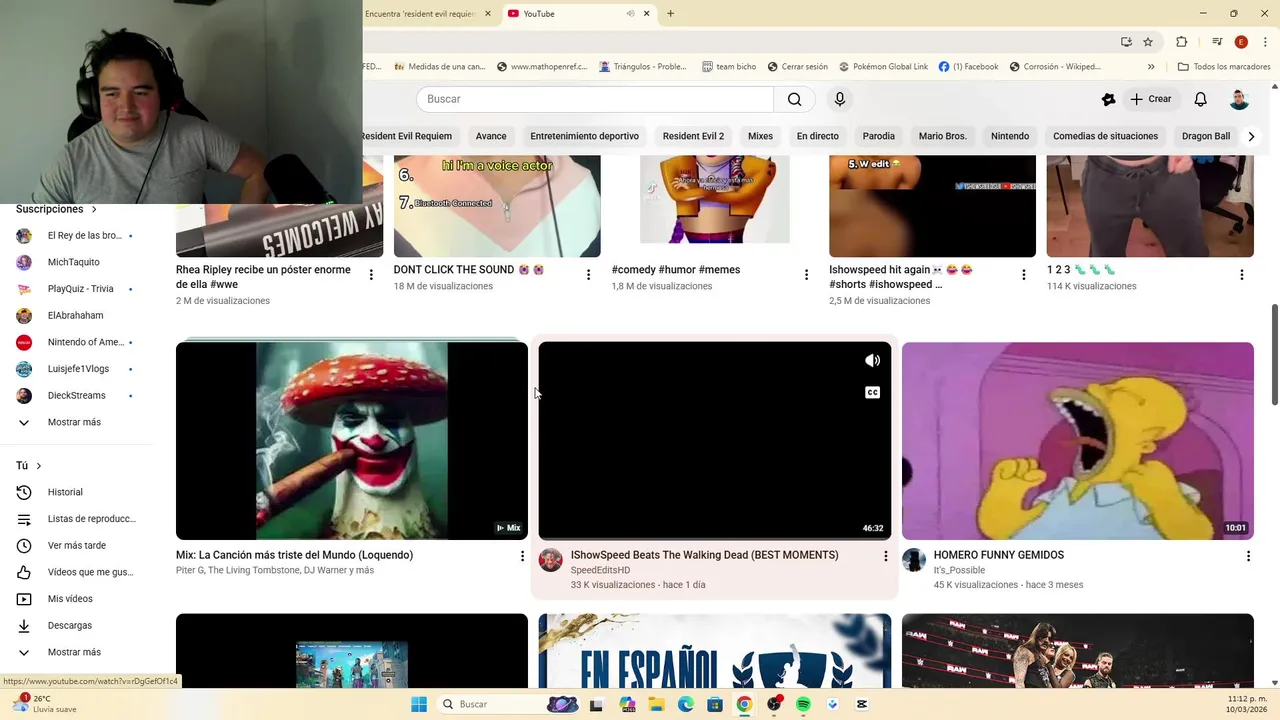Open the mushroom clown mix thumbnail
1280x720 pixels.
click(352, 441)
